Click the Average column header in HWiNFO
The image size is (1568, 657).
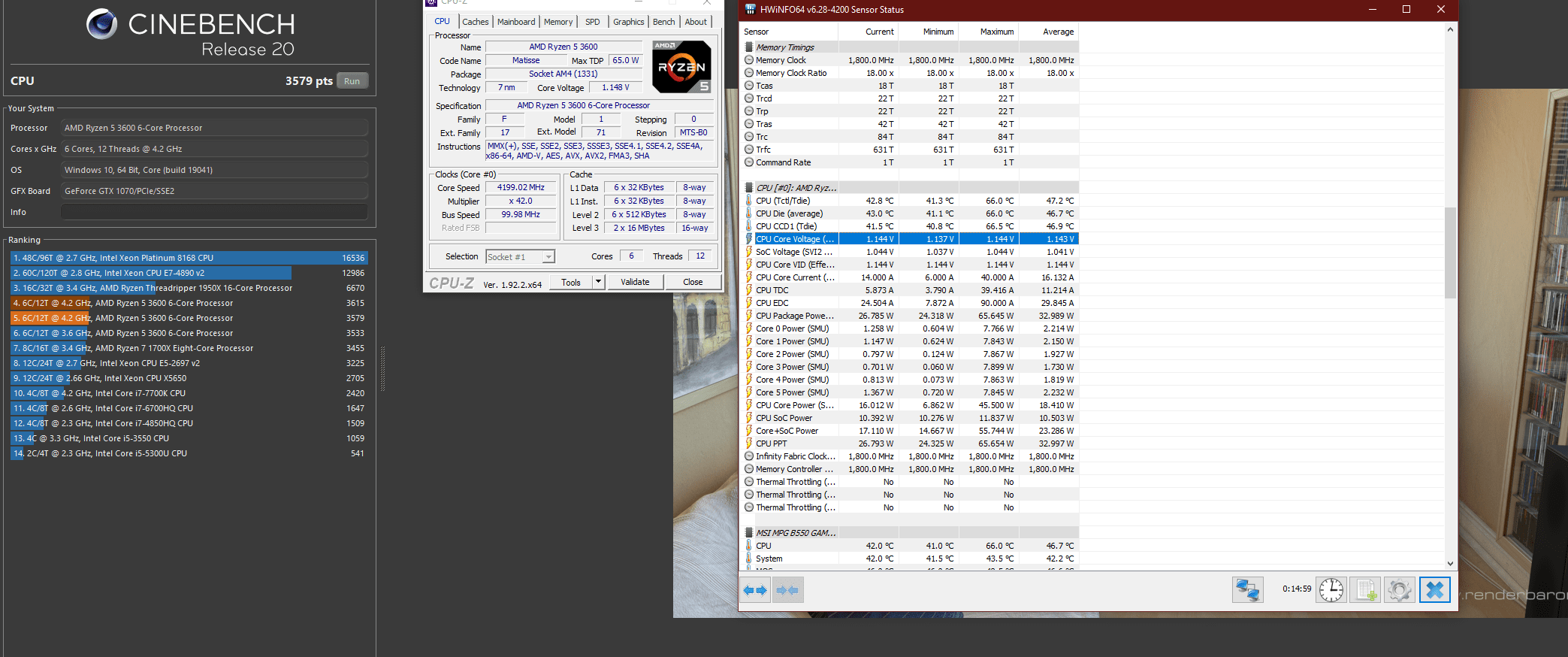tap(1049, 32)
